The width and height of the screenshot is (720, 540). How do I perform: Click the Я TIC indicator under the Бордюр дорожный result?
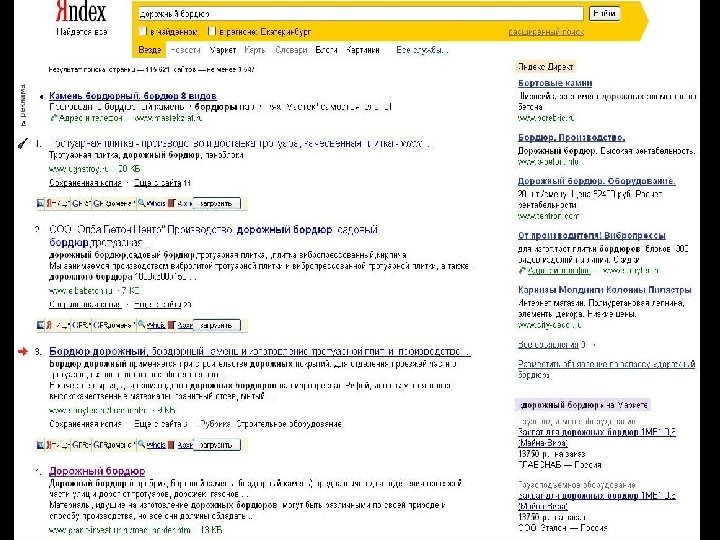point(58,445)
